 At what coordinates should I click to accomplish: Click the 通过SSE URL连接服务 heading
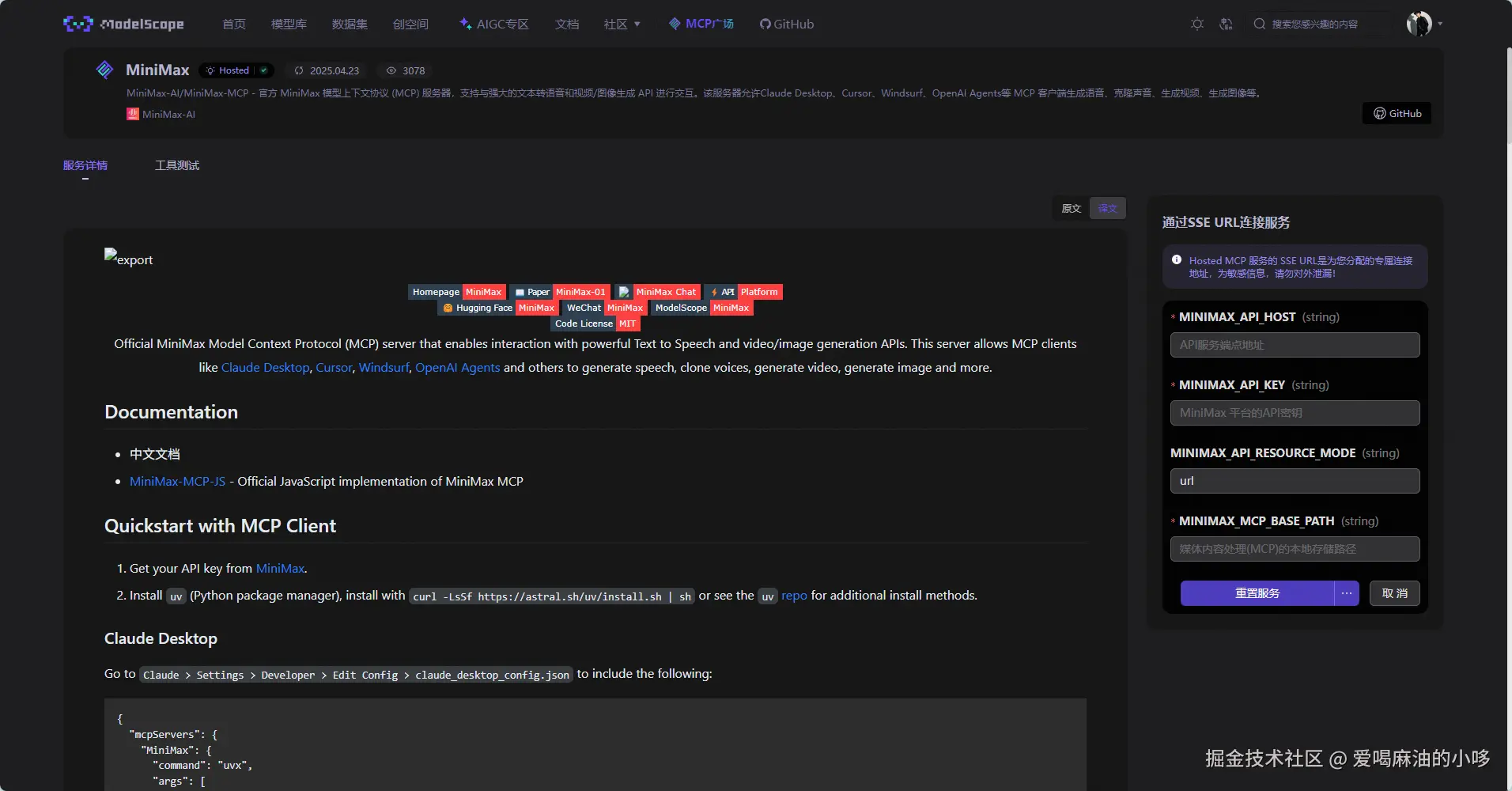(1226, 222)
